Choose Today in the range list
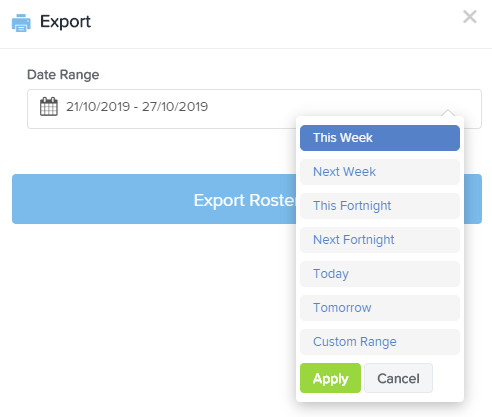 (x=380, y=274)
